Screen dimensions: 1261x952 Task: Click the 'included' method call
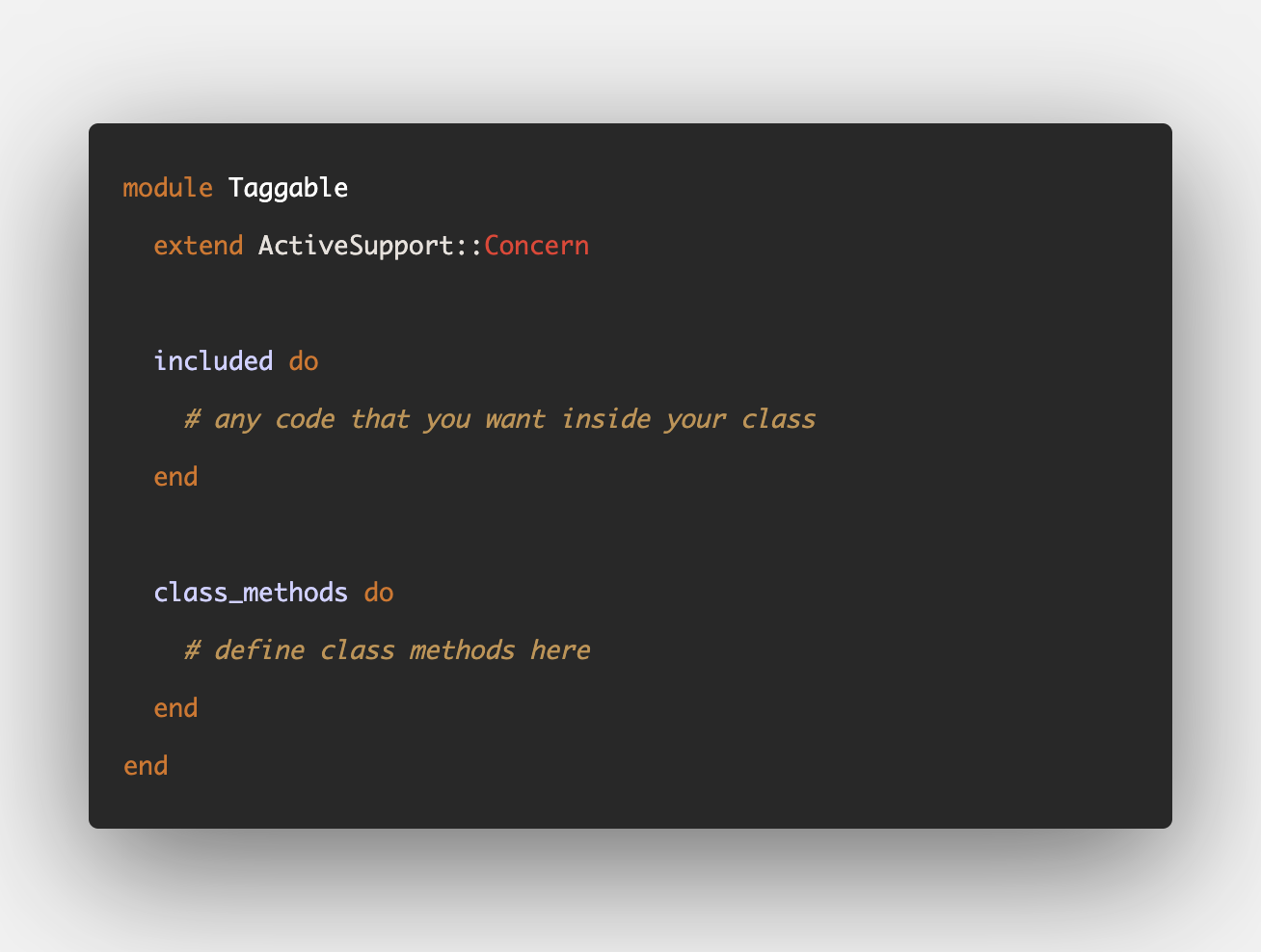point(213,360)
